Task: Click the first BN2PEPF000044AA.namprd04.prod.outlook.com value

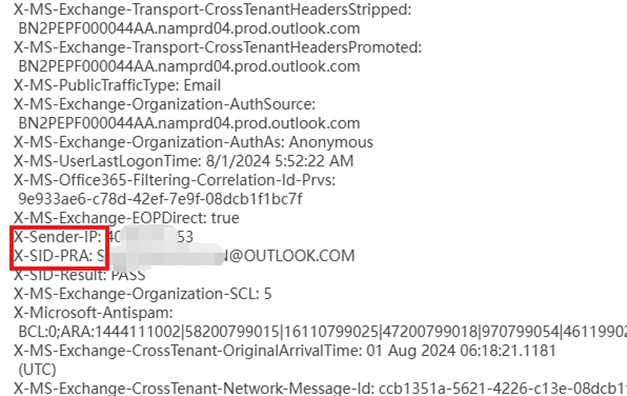Action: (x=189, y=28)
